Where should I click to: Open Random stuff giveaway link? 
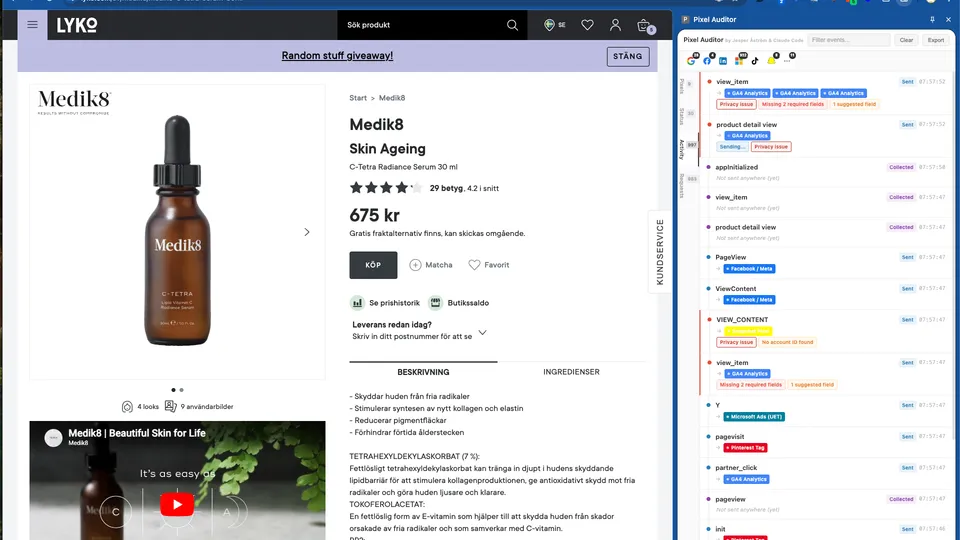[337, 56]
